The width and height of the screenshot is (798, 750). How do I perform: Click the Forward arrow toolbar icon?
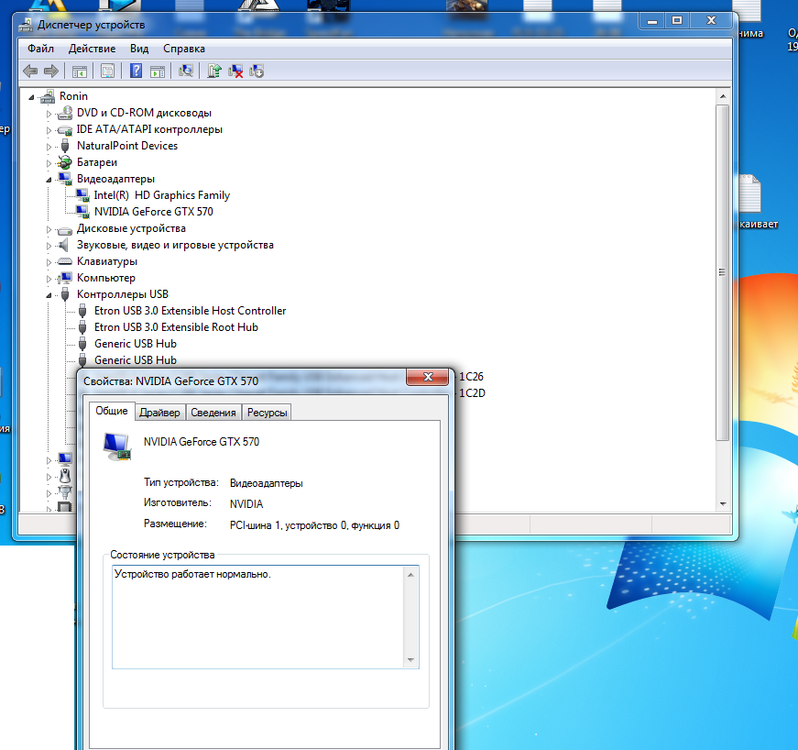pyautogui.click(x=51, y=71)
